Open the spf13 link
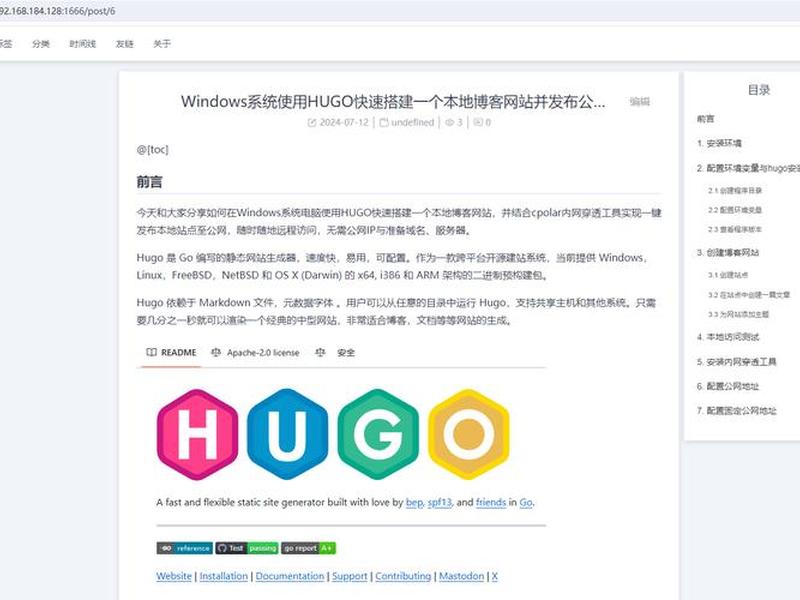800x600 pixels. pos(440,503)
